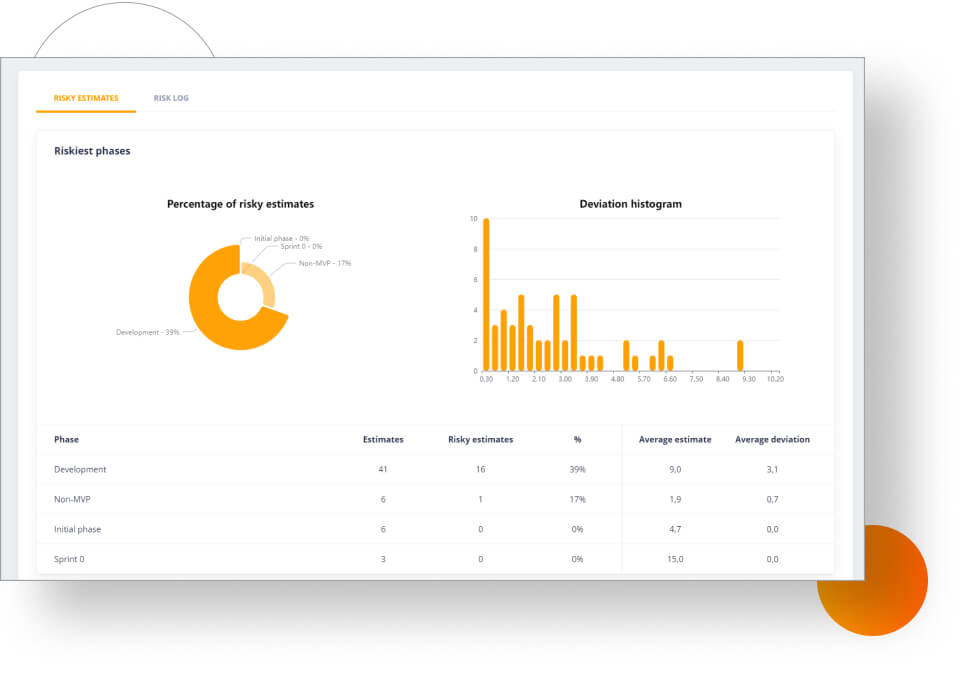The image size is (960, 686).
Task: Click the 'Non-MVP - 17%' chart label
Action: pos(325,263)
